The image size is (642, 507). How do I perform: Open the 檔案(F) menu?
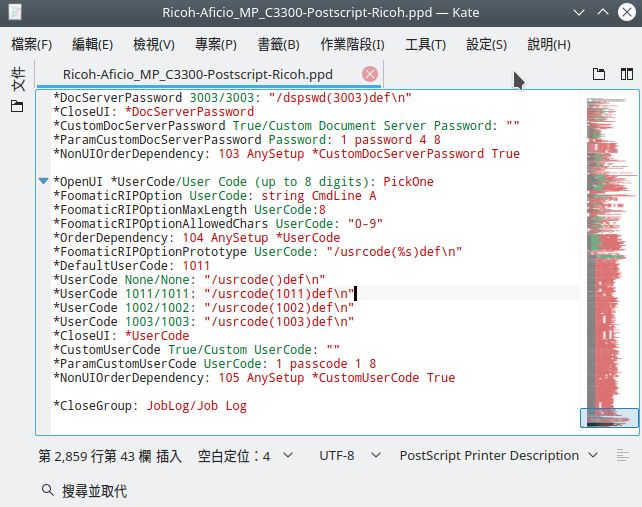click(32, 45)
